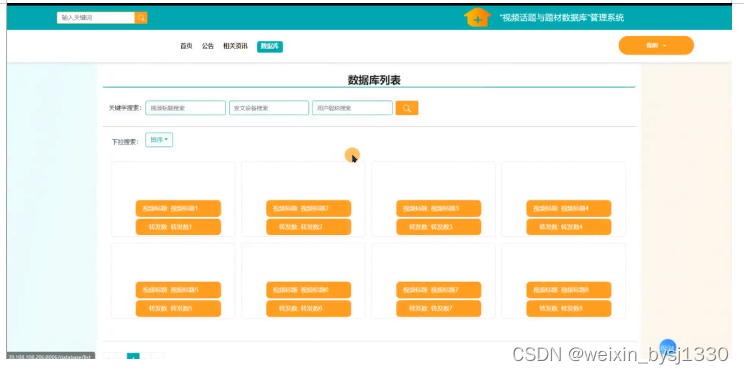Open the 相关资讯 navigation item
This screenshot has width=744, height=374.
point(235,46)
